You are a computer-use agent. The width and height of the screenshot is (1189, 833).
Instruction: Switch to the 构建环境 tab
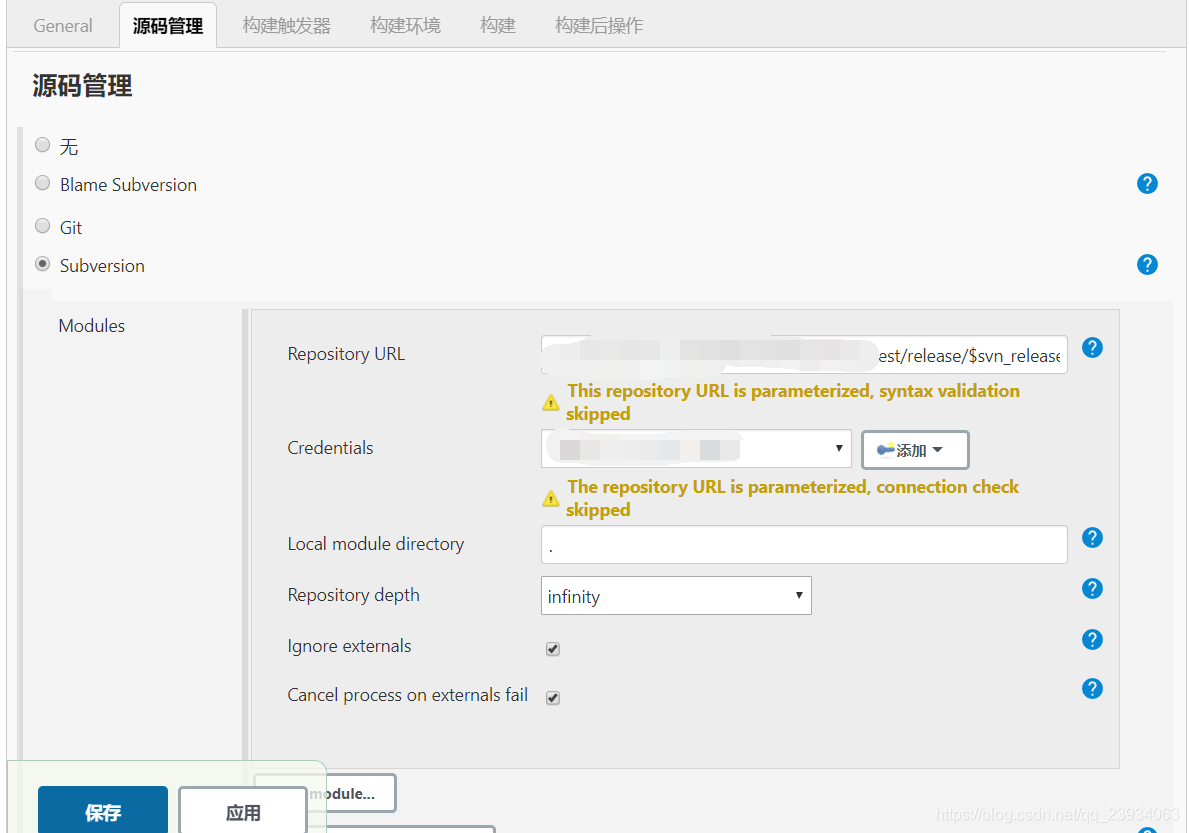tap(405, 26)
